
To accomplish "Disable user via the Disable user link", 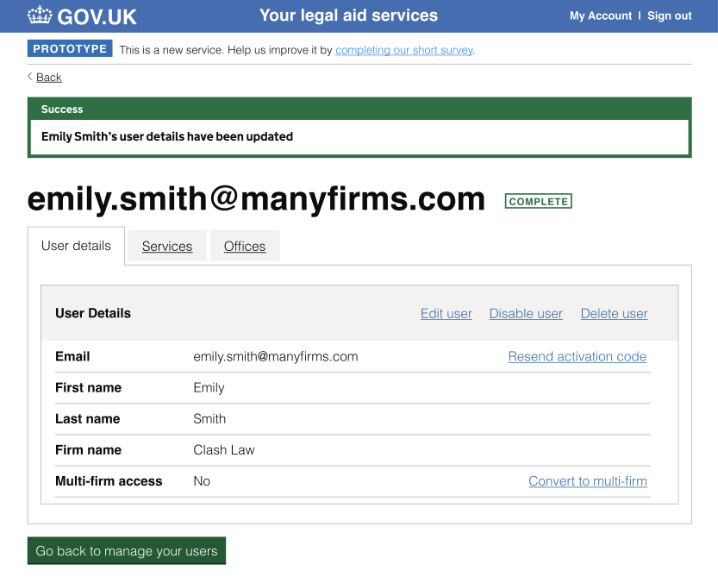I will click(526, 314).
